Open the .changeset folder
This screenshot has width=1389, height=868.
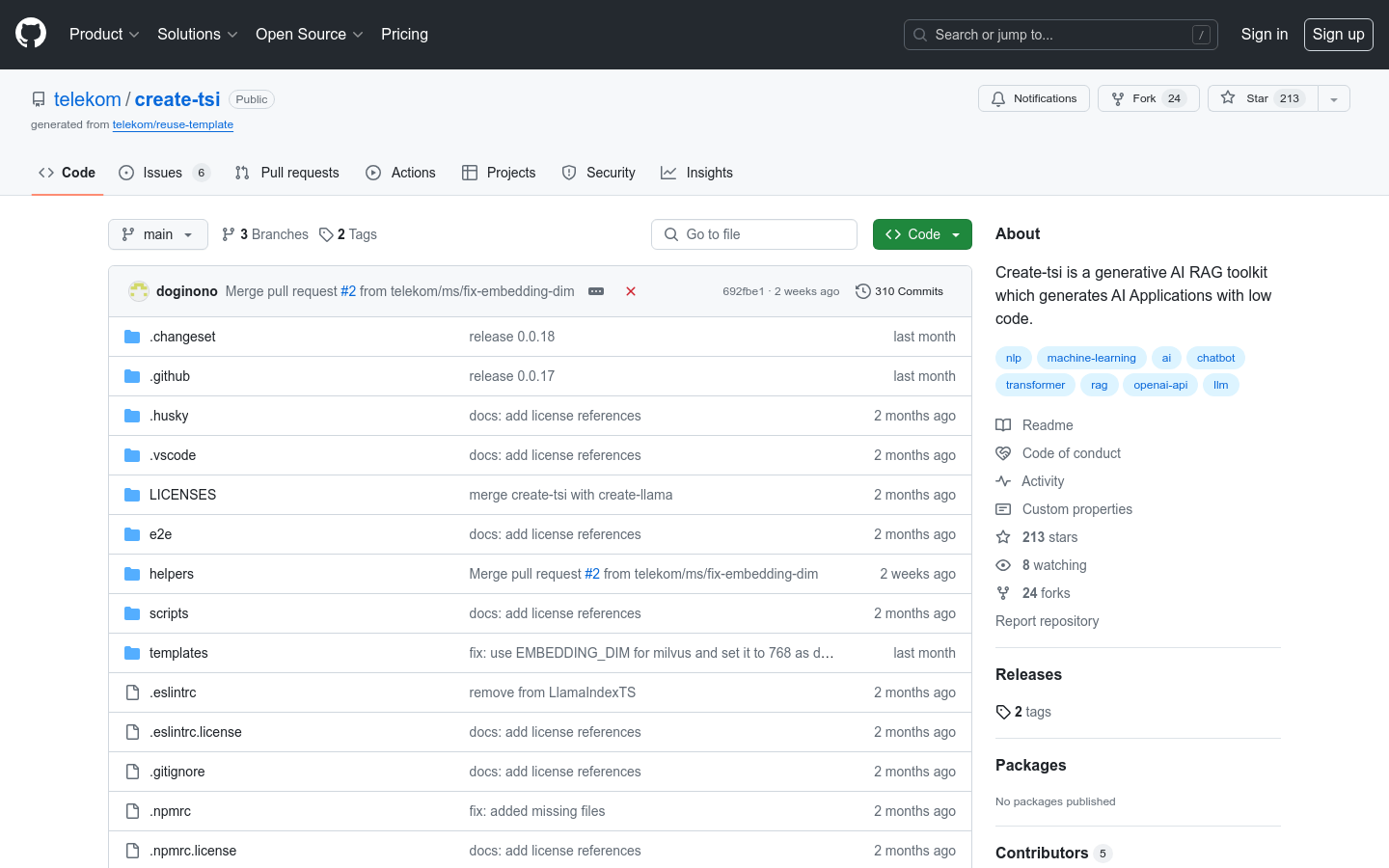182,337
